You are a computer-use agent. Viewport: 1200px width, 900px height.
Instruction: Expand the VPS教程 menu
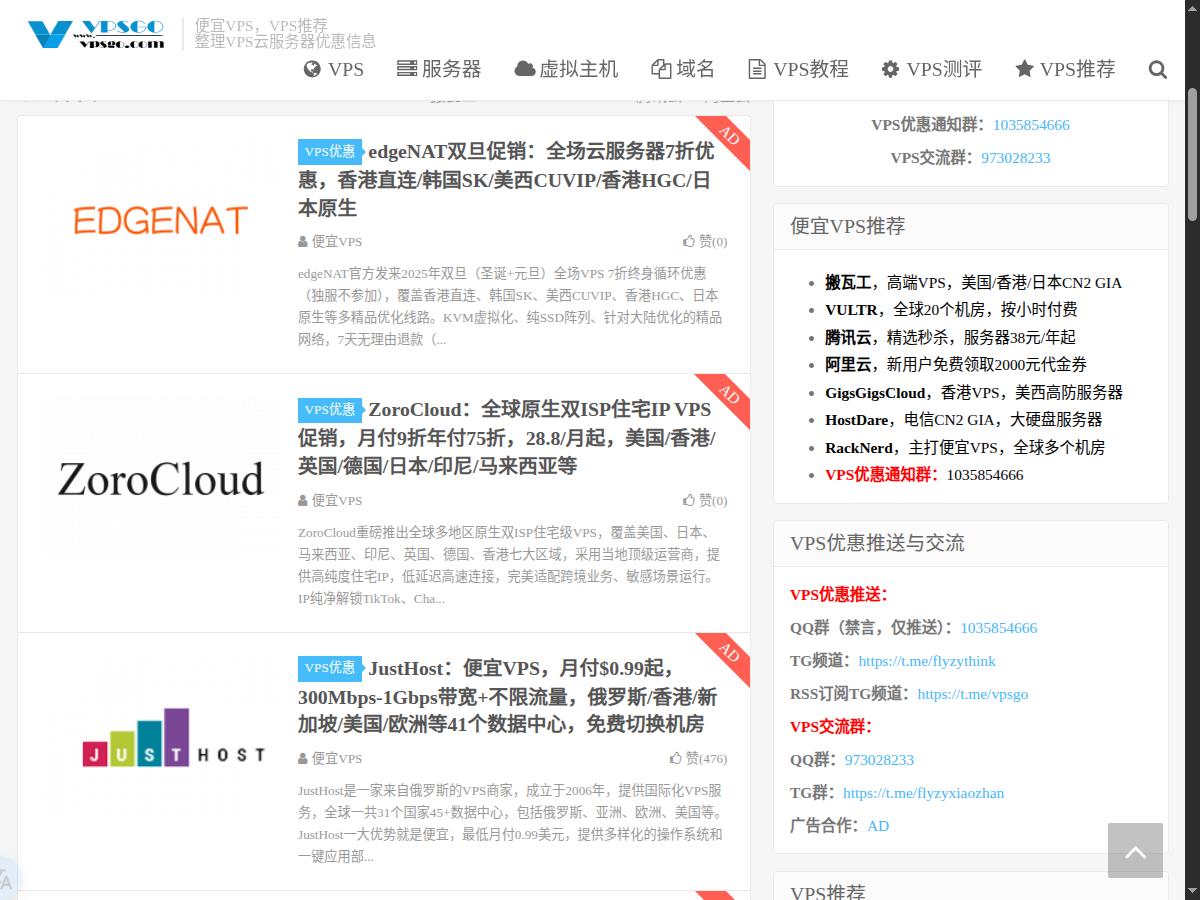798,69
